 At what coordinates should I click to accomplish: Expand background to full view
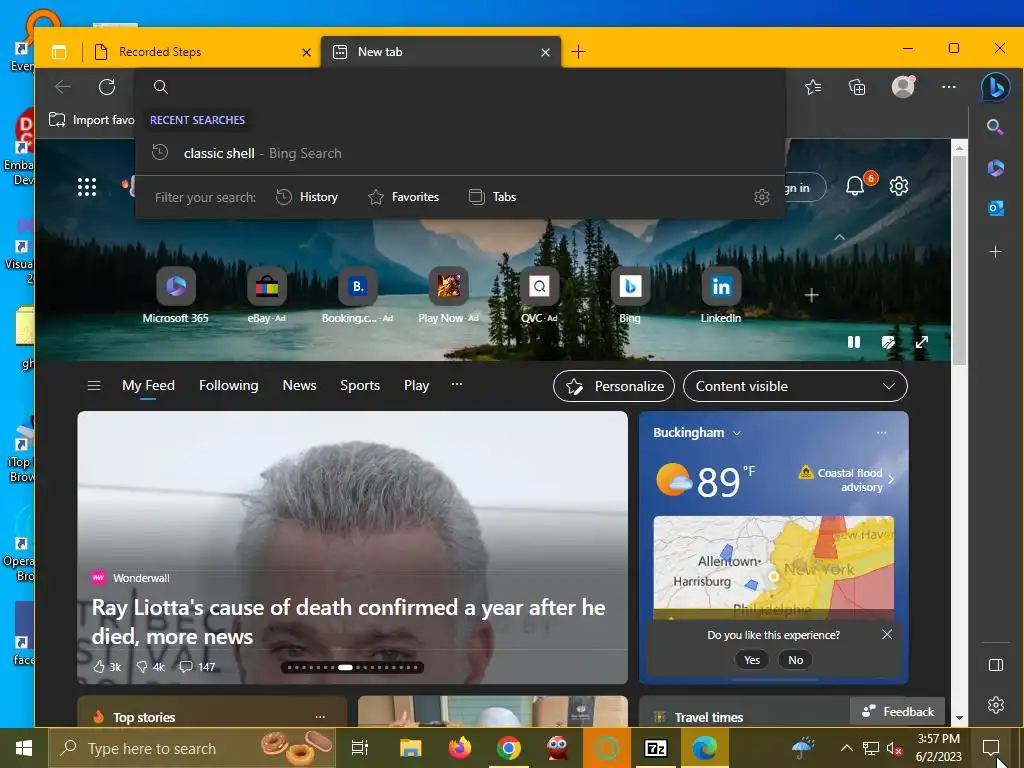[921, 342]
